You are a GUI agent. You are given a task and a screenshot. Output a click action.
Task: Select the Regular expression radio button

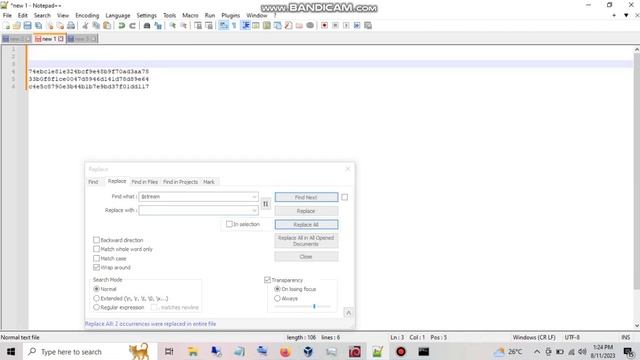click(96, 307)
